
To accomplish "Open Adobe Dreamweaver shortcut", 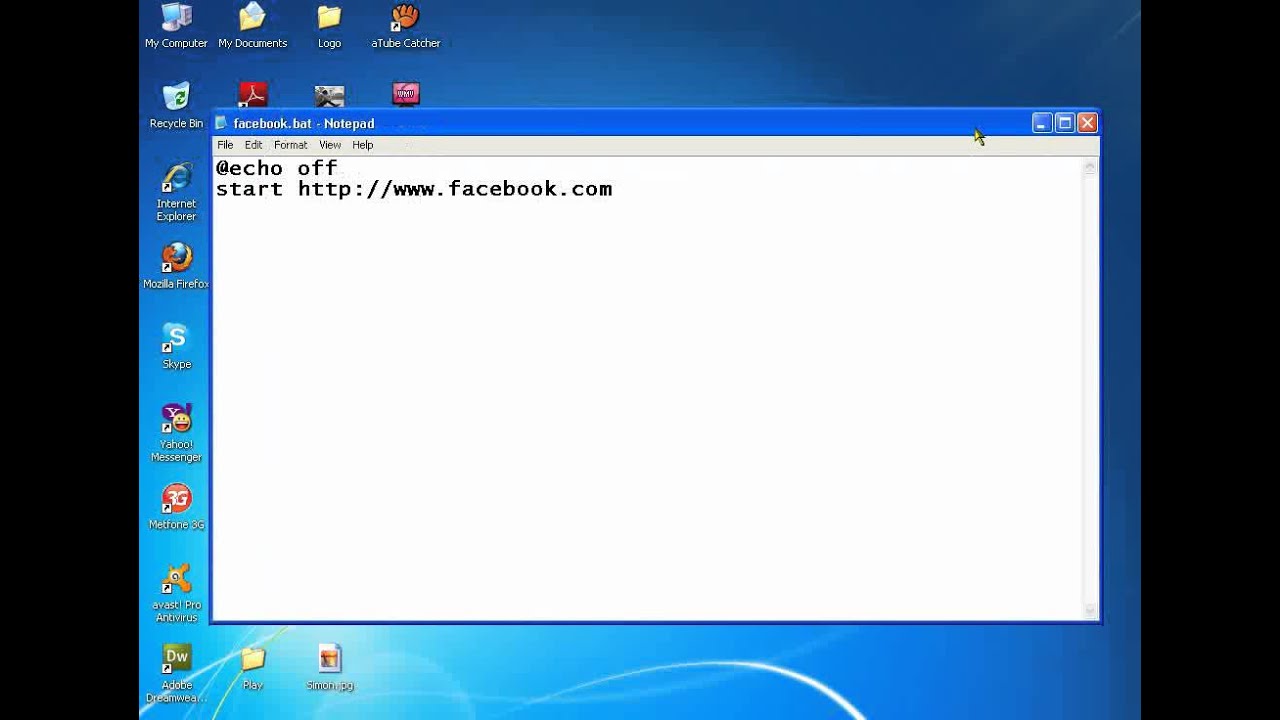I will (176, 674).
